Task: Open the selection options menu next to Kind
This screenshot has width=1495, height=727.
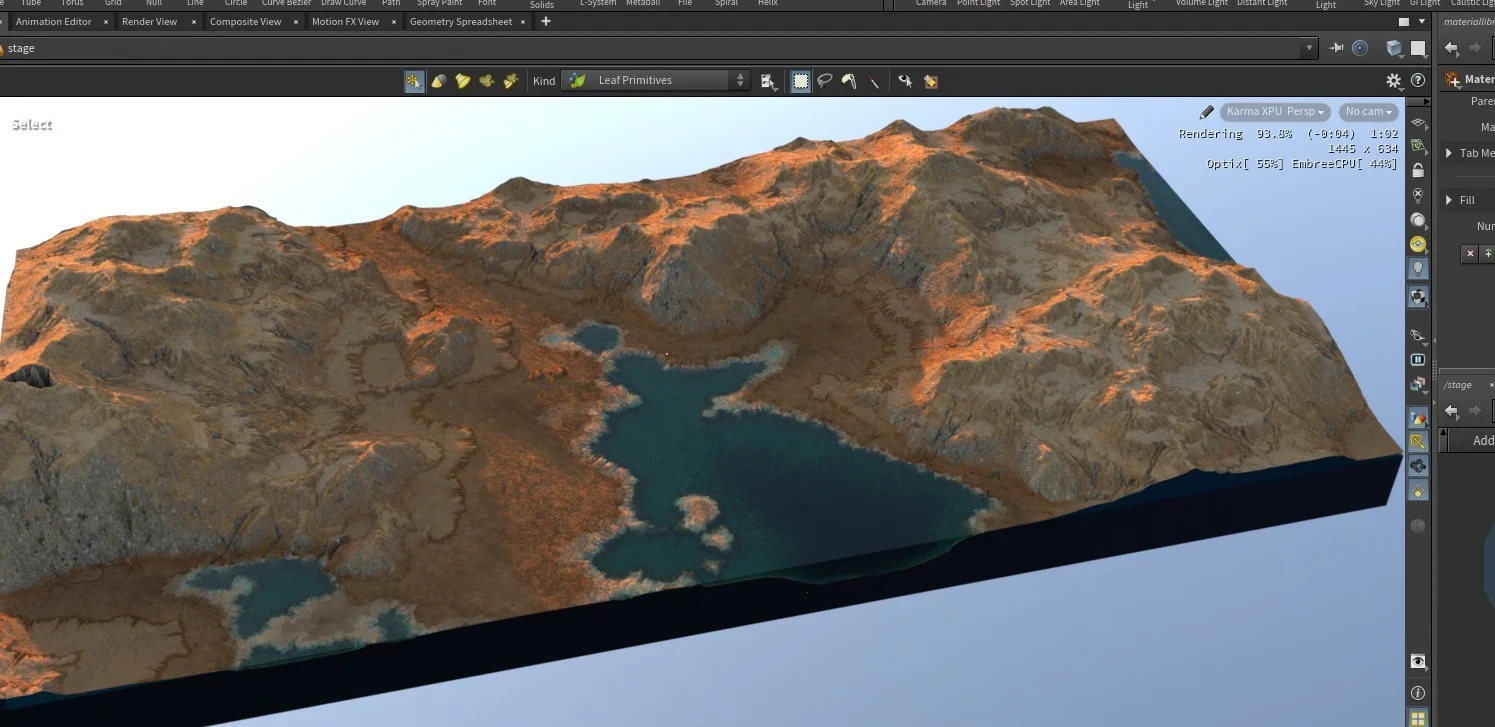Action: pyautogui.click(x=768, y=81)
